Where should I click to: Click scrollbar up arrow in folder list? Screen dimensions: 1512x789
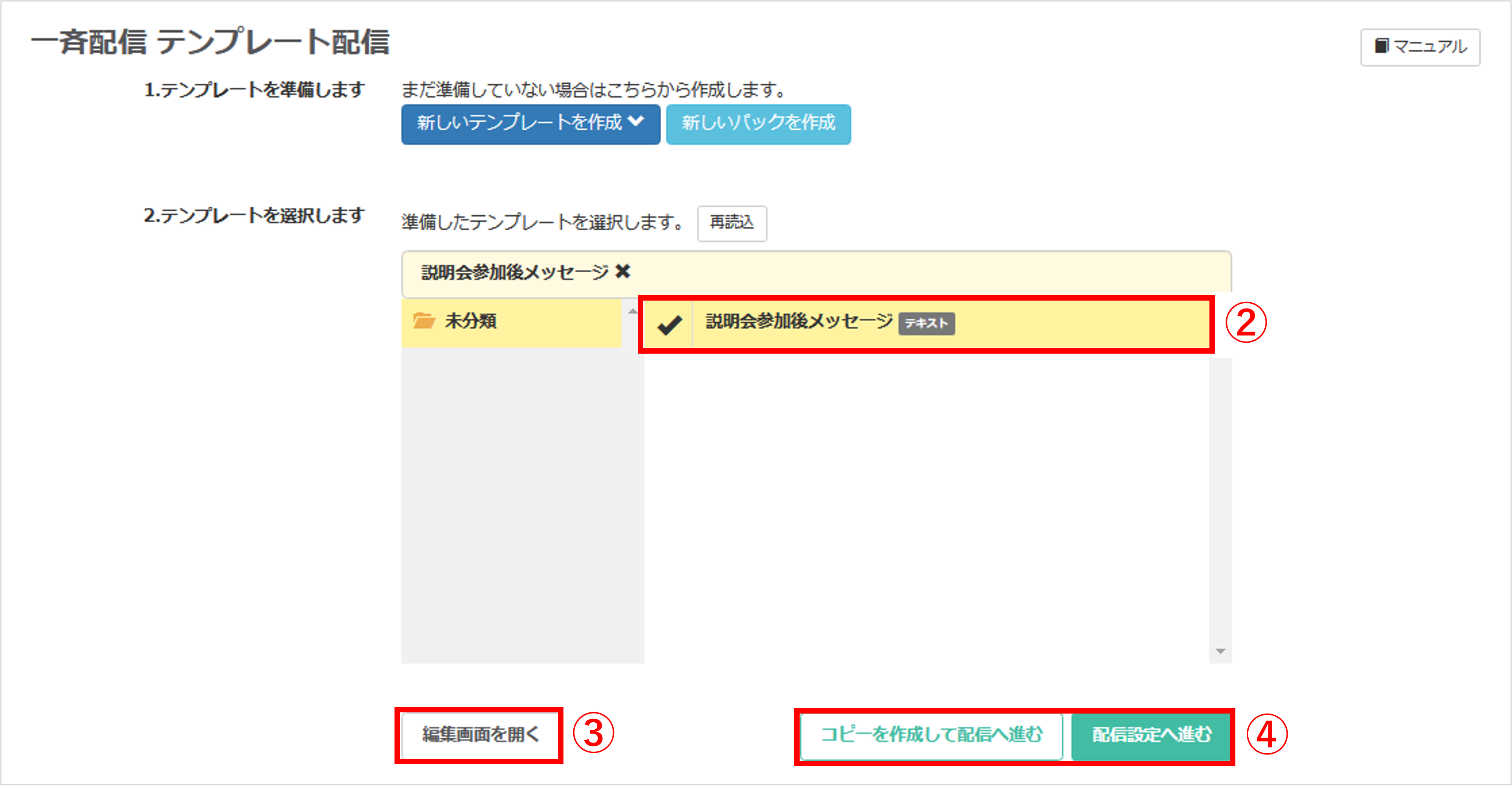coord(632,311)
